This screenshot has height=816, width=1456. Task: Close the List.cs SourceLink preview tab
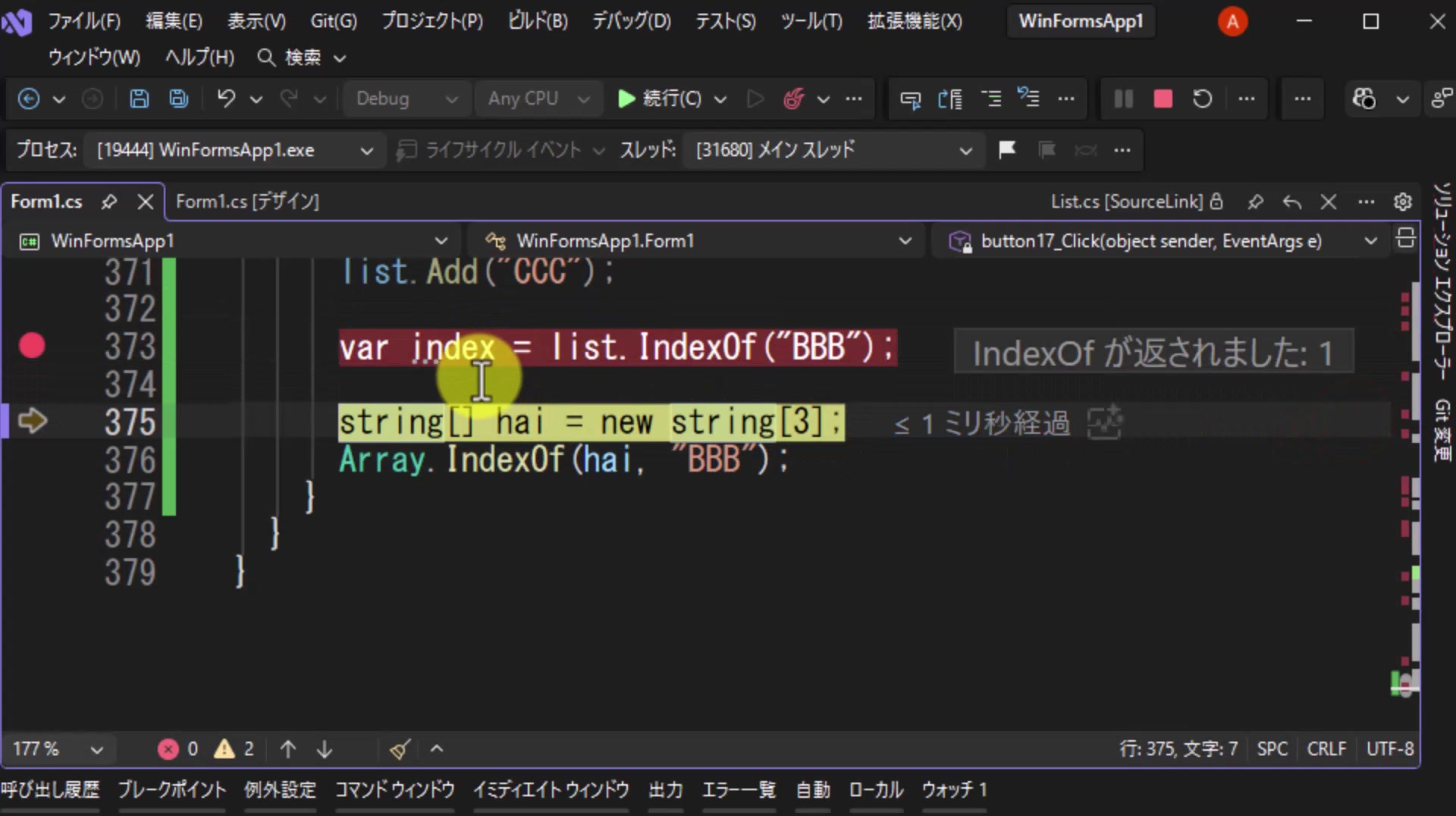(x=1329, y=202)
